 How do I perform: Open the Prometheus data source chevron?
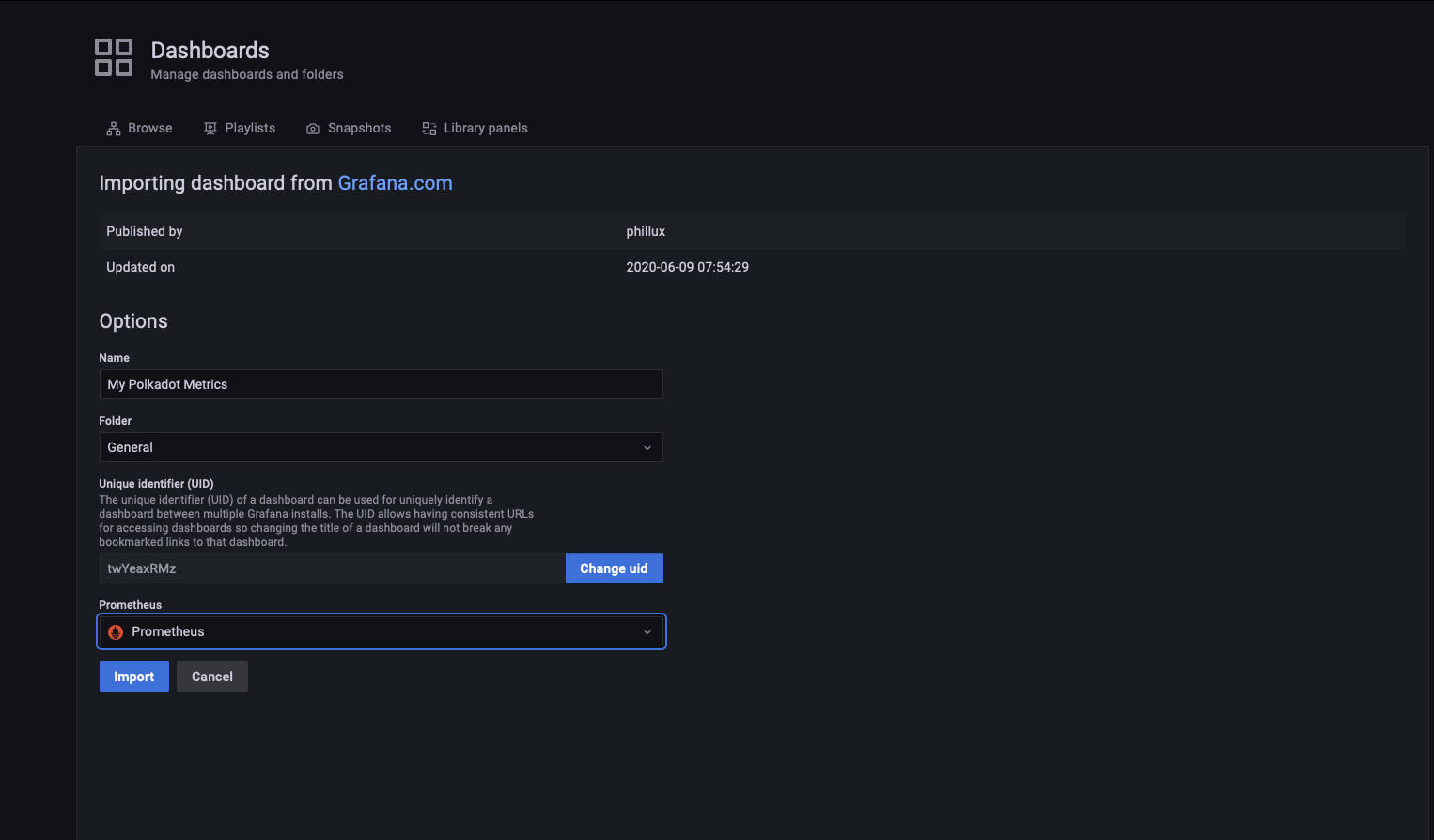[647, 632]
